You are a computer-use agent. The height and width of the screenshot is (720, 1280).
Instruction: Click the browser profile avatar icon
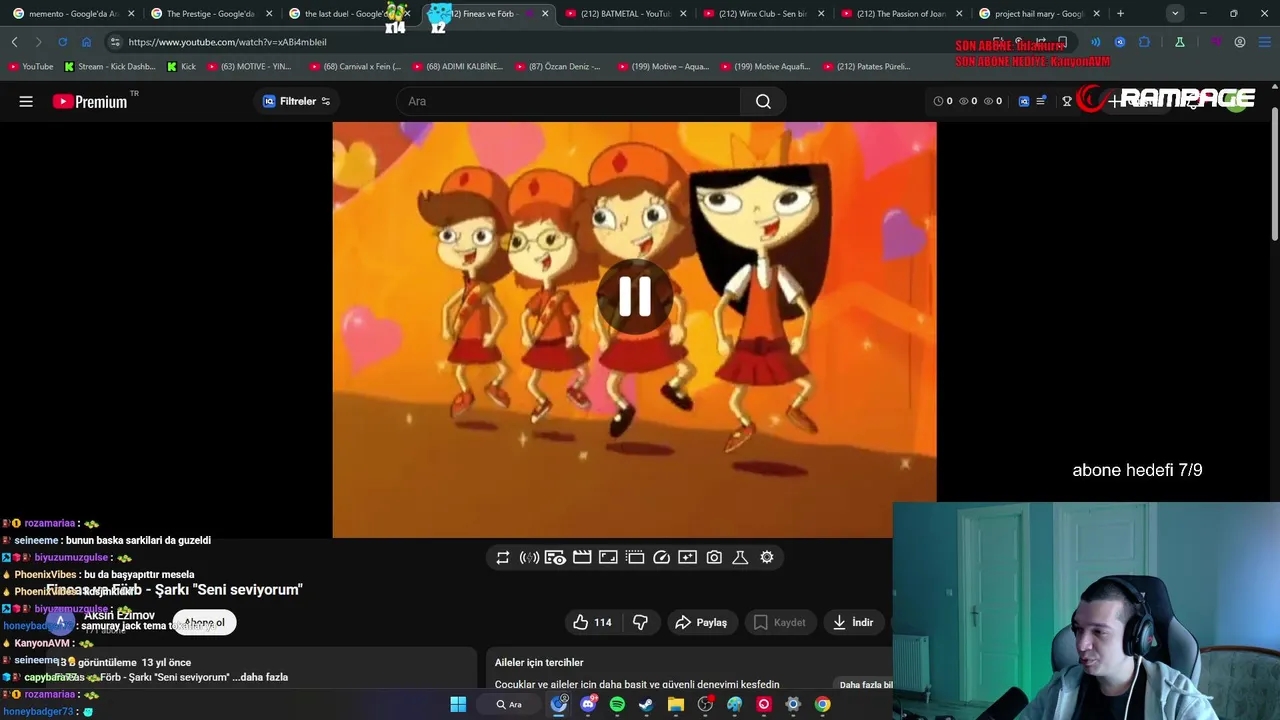(1240, 42)
